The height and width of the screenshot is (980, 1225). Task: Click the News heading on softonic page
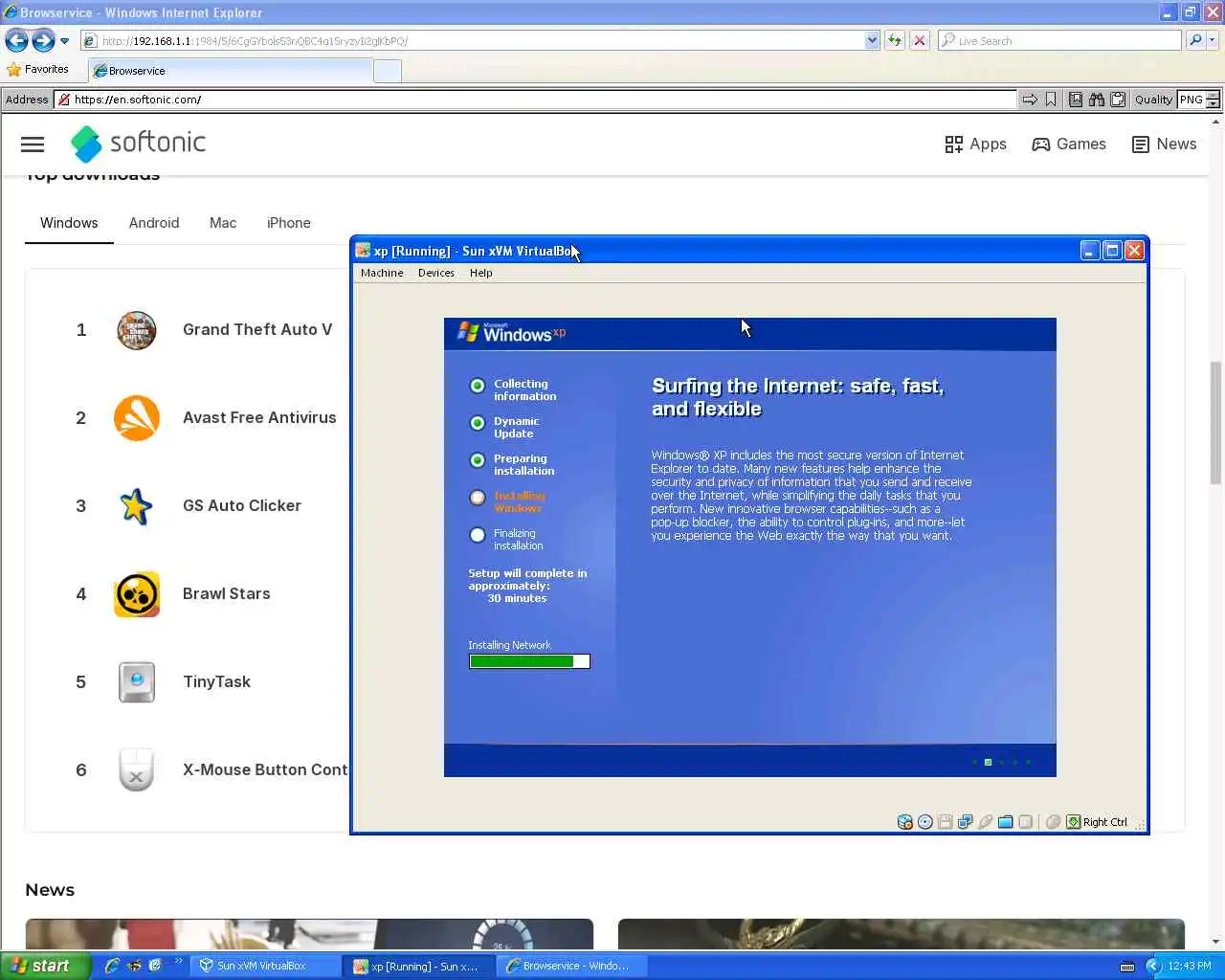coord(50,890)
